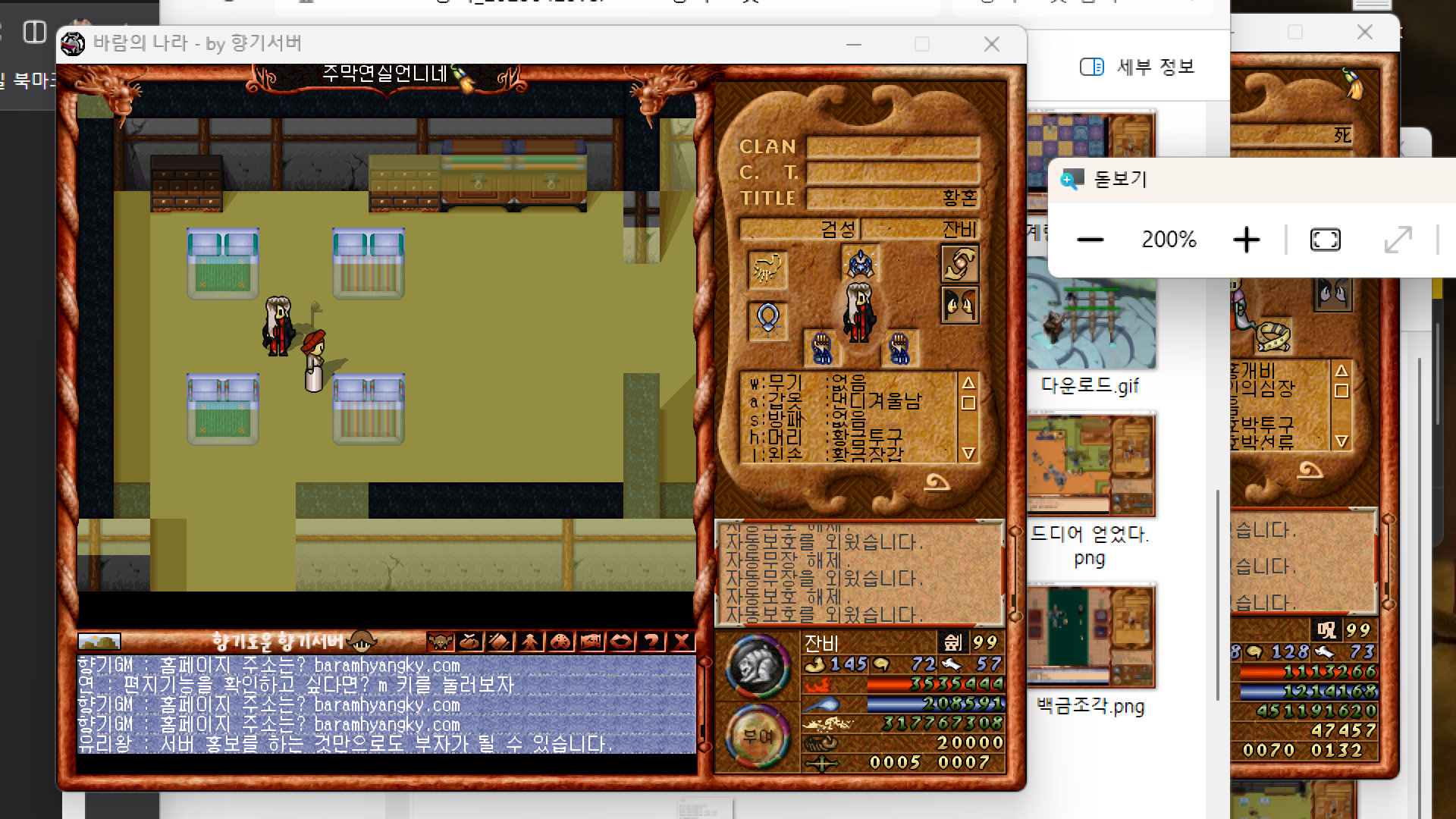Click the 부여 round orb button
1456x819 pixels.
coord(757,736)
